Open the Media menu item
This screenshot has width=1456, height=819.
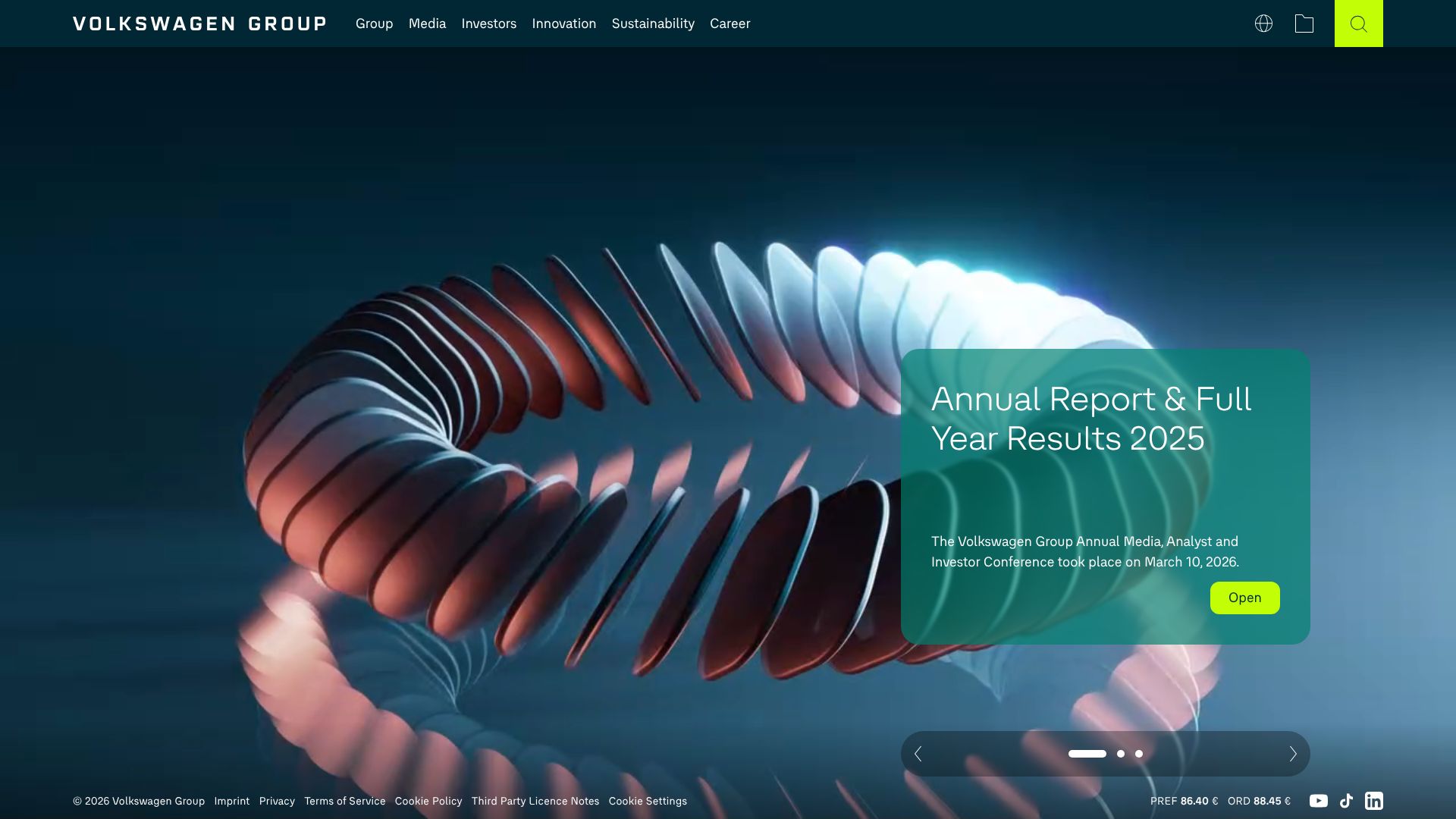pyautogui.click(x=427, y=24)
